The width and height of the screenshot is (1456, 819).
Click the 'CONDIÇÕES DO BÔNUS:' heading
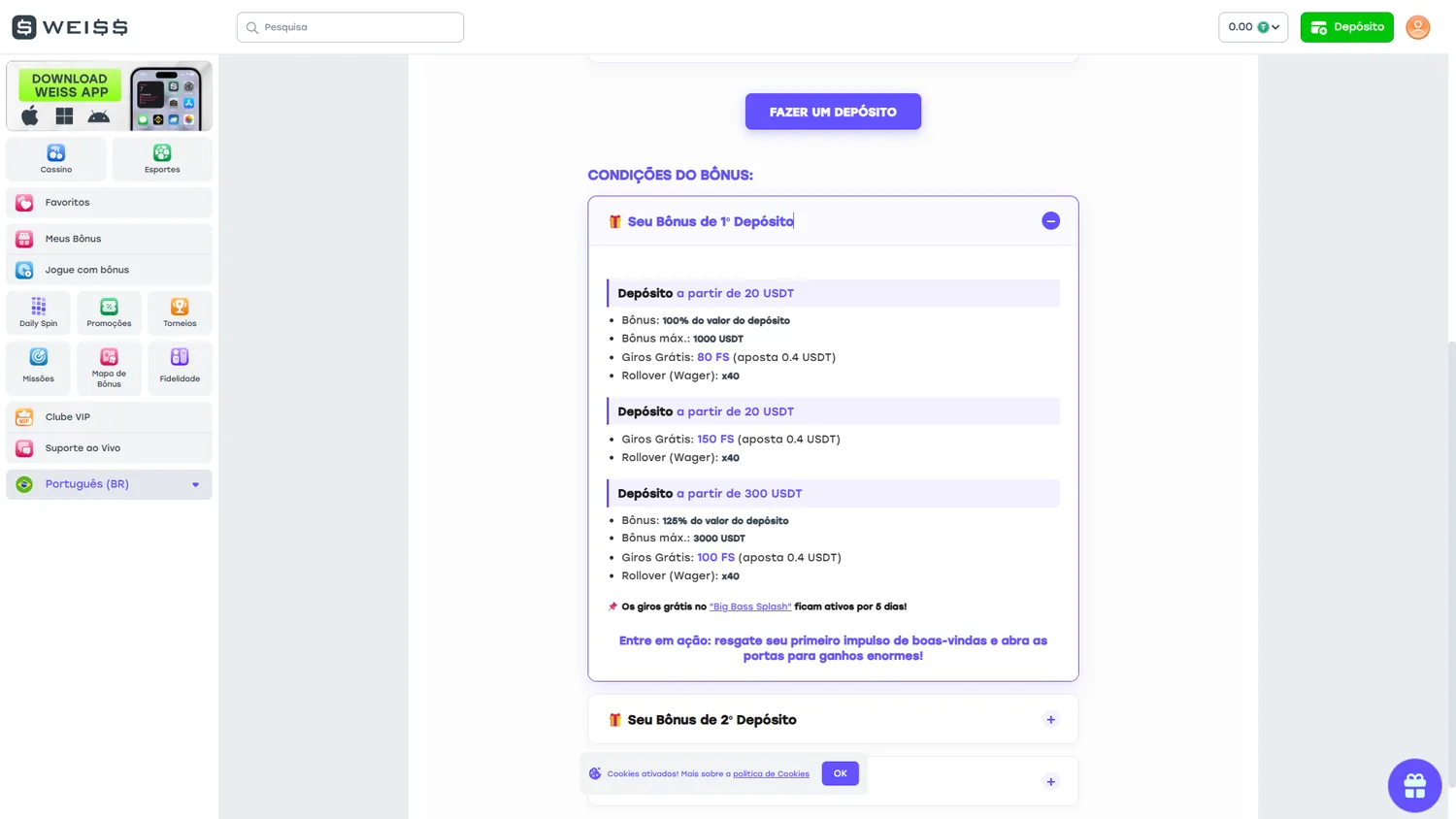[670, 176]
